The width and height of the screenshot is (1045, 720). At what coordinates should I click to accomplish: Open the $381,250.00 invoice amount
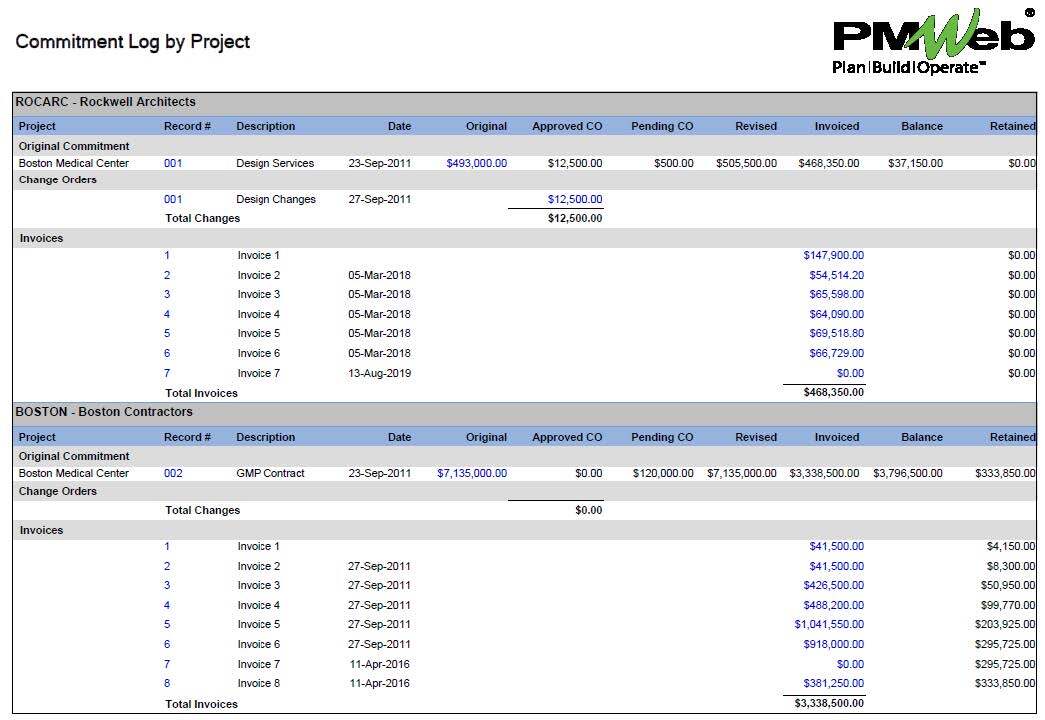(x=833, y=683)
